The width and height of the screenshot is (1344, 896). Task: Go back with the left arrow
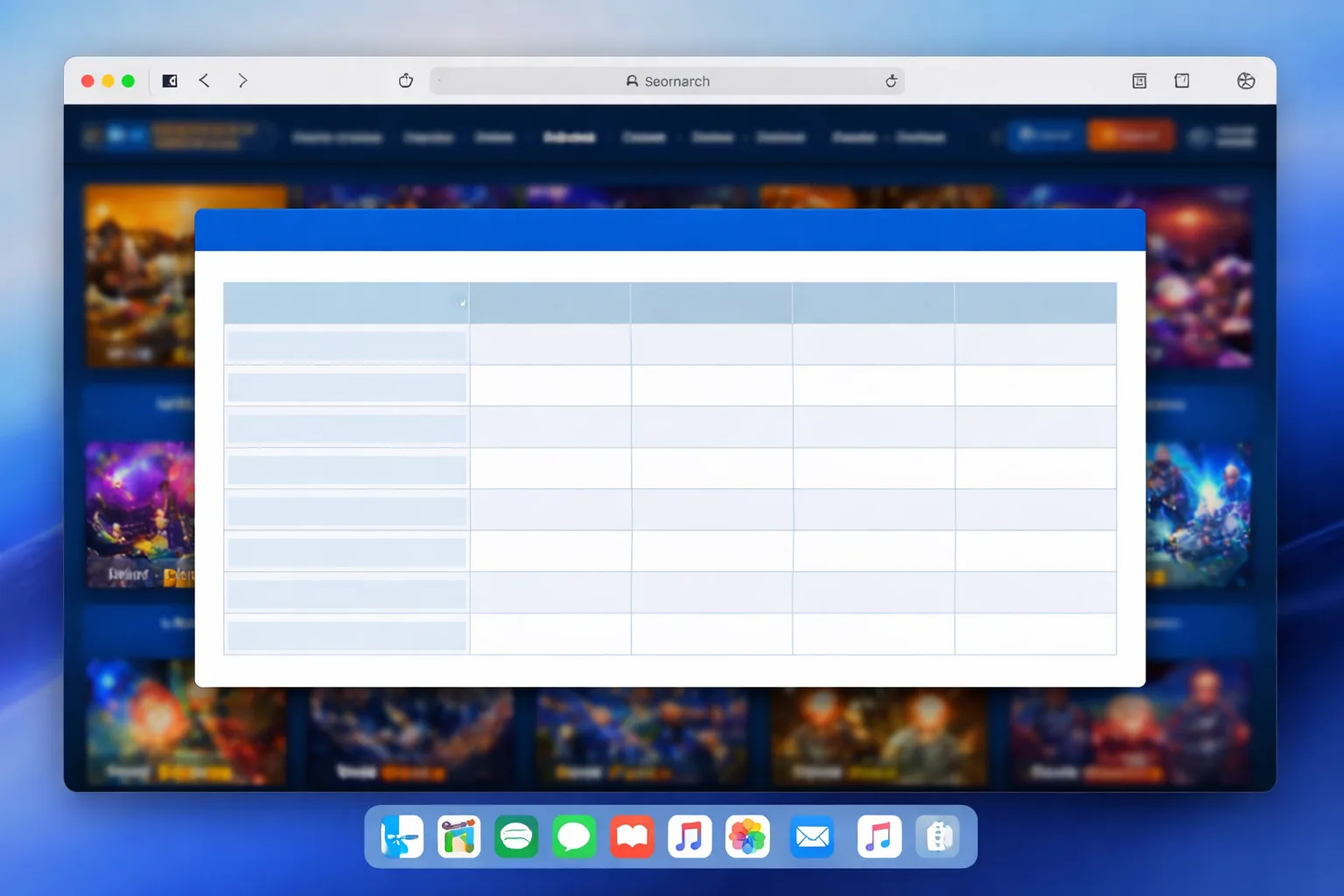click(x=204, y=80)
